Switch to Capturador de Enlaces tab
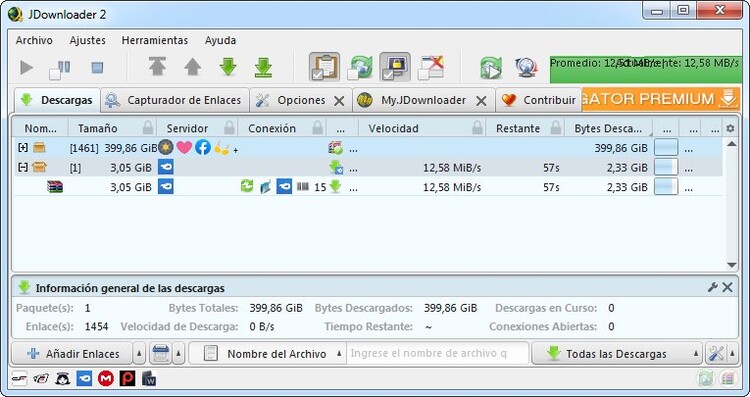Viewport: 750px width, 397px height. pyautogui.click(x=175, y=100)
